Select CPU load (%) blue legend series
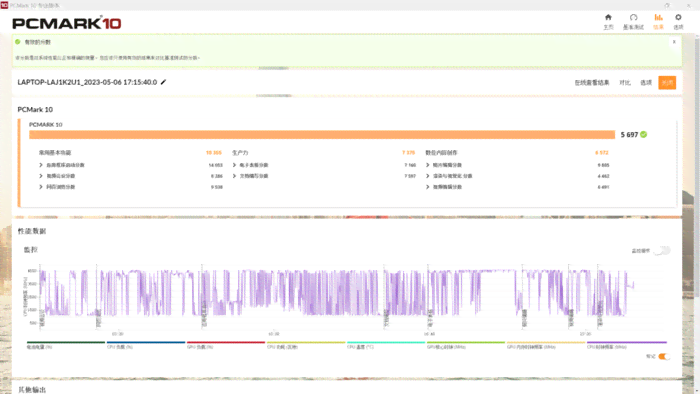This screenshot has width=700, height=394. point(146,345)
